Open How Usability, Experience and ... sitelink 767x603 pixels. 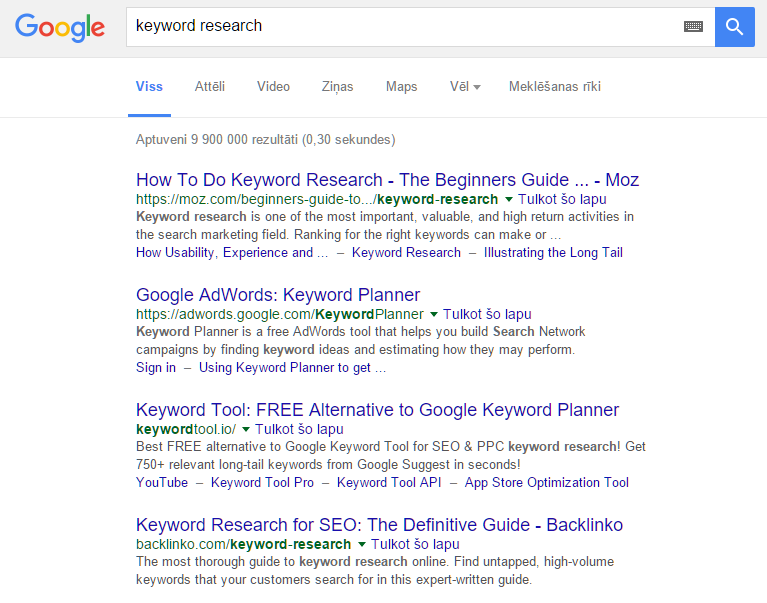point(232,252)
